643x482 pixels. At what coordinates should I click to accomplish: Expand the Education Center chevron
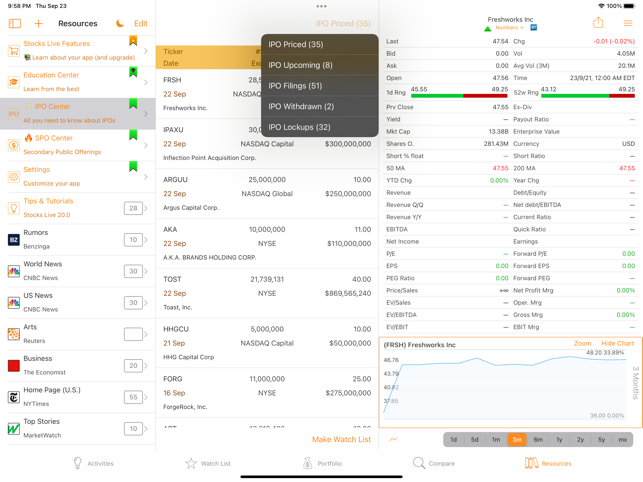pos(146,82)
